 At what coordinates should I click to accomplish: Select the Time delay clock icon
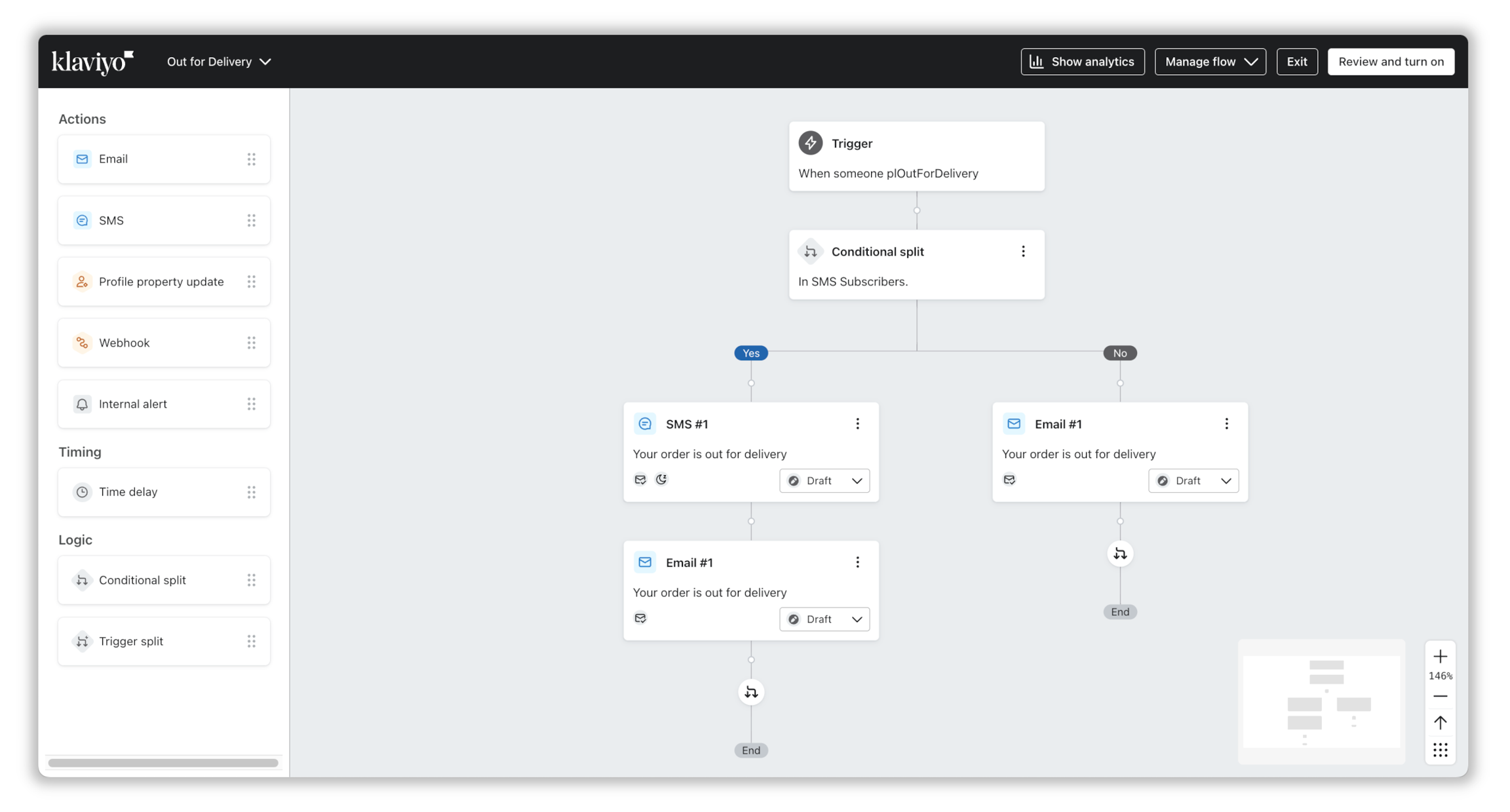coord(82,492)
